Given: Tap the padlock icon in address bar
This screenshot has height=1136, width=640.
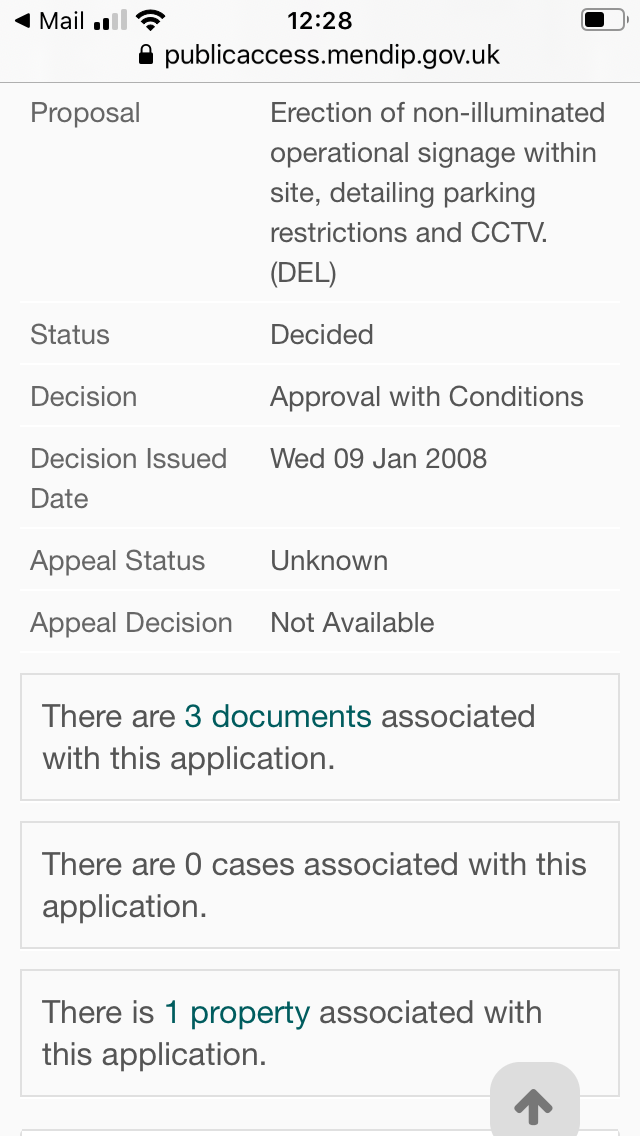Looking at the screenshot, I should (147, 55).
